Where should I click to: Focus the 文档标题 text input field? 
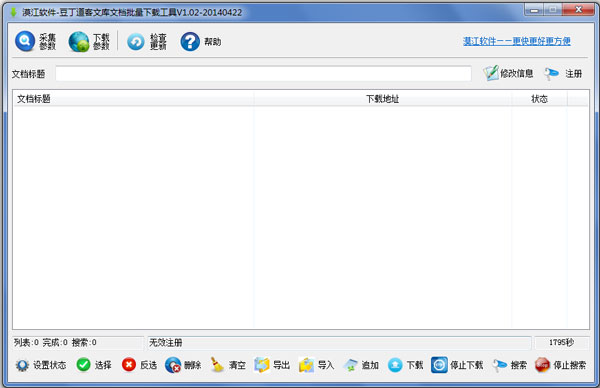coord(263,73)
